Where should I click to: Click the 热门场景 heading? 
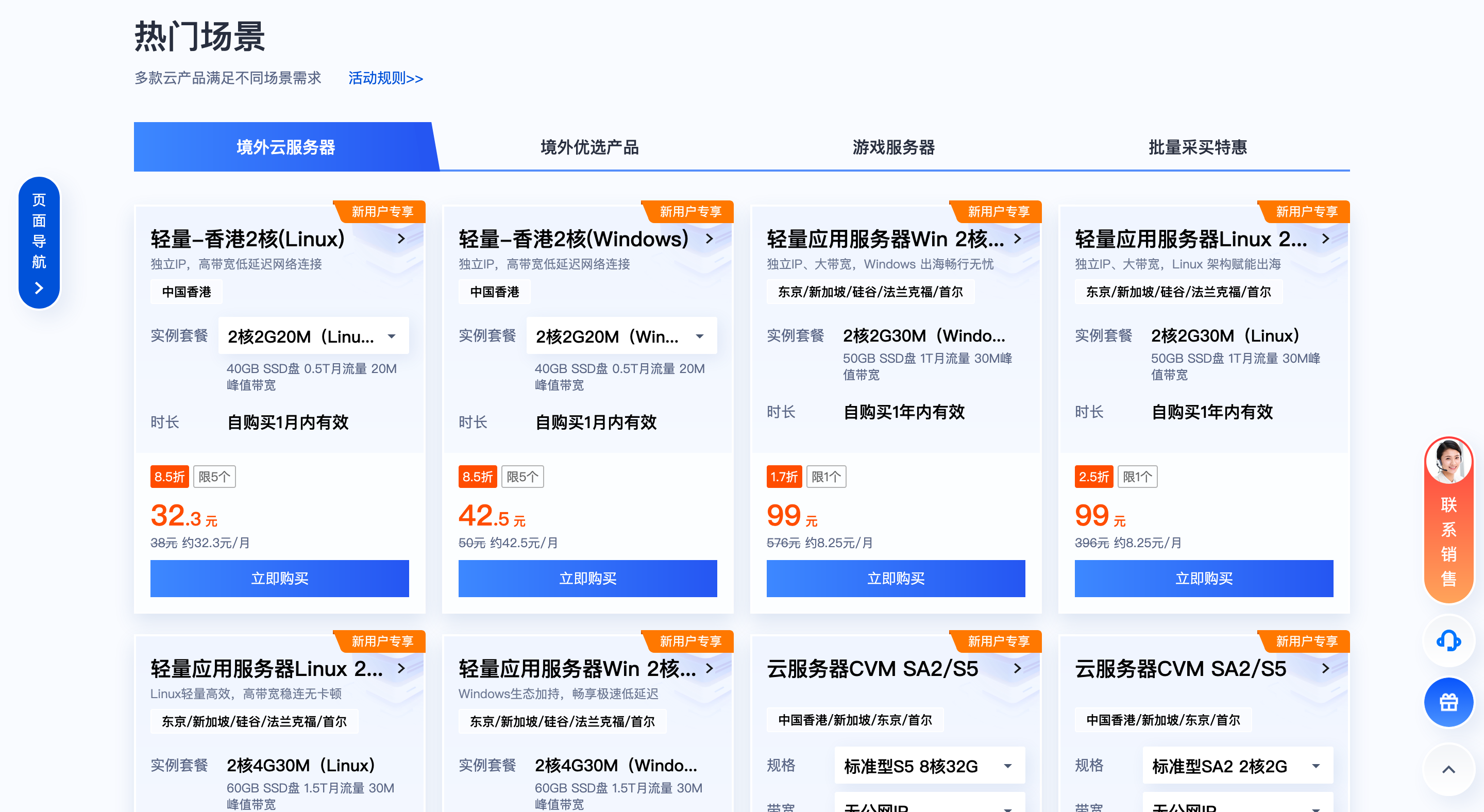pyautogui.click(x=200, y=36)
